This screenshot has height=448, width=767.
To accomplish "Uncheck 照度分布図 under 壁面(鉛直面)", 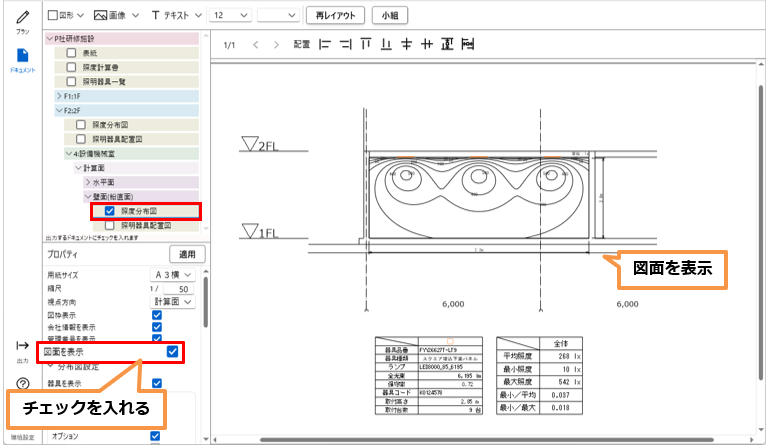I will pyautogui.click(x=110, y=212).
